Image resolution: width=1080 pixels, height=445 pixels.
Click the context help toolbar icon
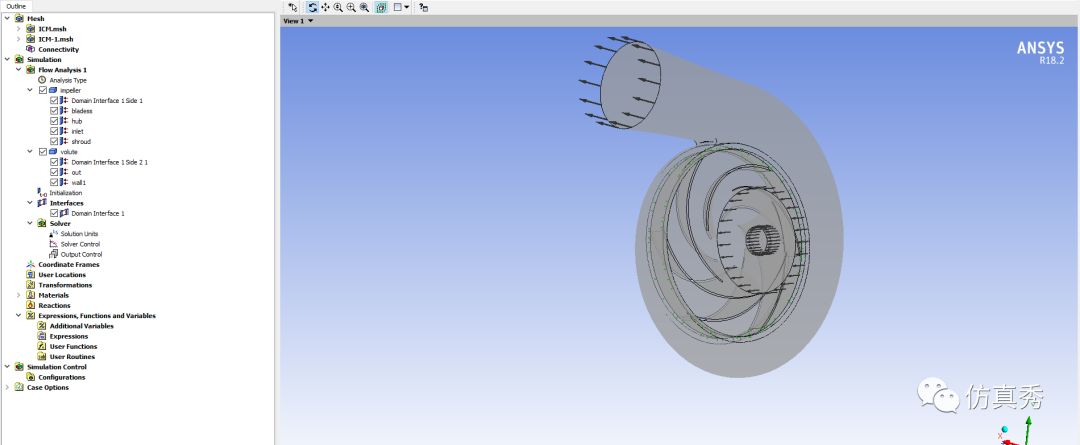(x=424, y=7)
